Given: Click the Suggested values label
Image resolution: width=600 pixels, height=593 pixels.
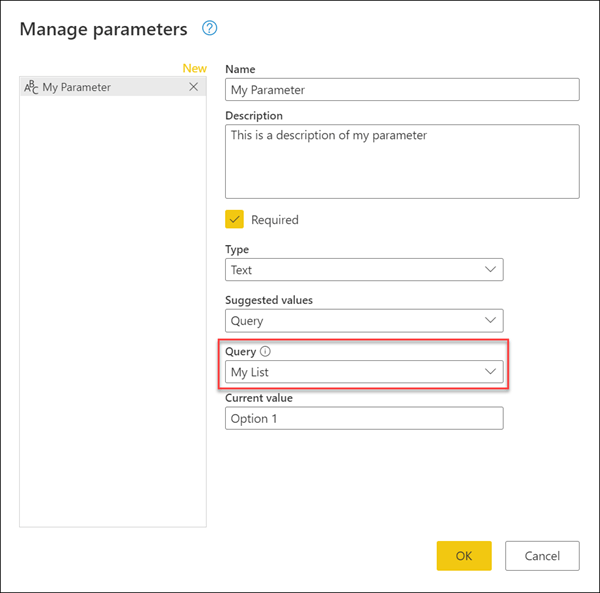Looking at the screenshot, I should click(x=269, y=300).
